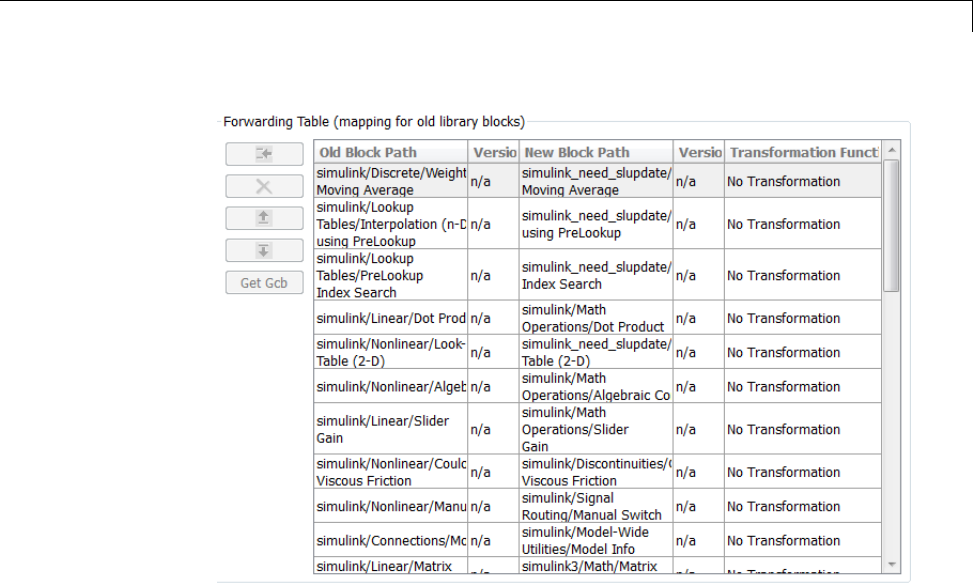The image size is (973, 585).
Task: Click the New Block Path column header
Action: [596, 153]
